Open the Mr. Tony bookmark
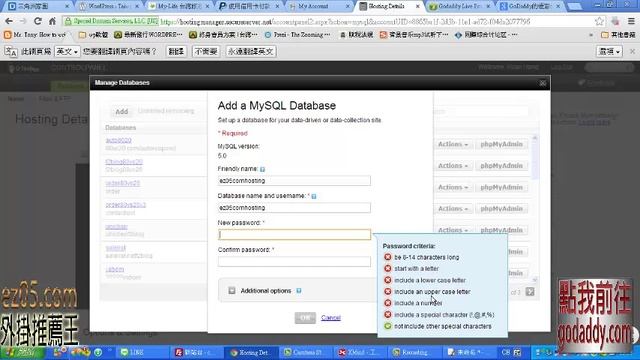 click(x=35, y=35)
